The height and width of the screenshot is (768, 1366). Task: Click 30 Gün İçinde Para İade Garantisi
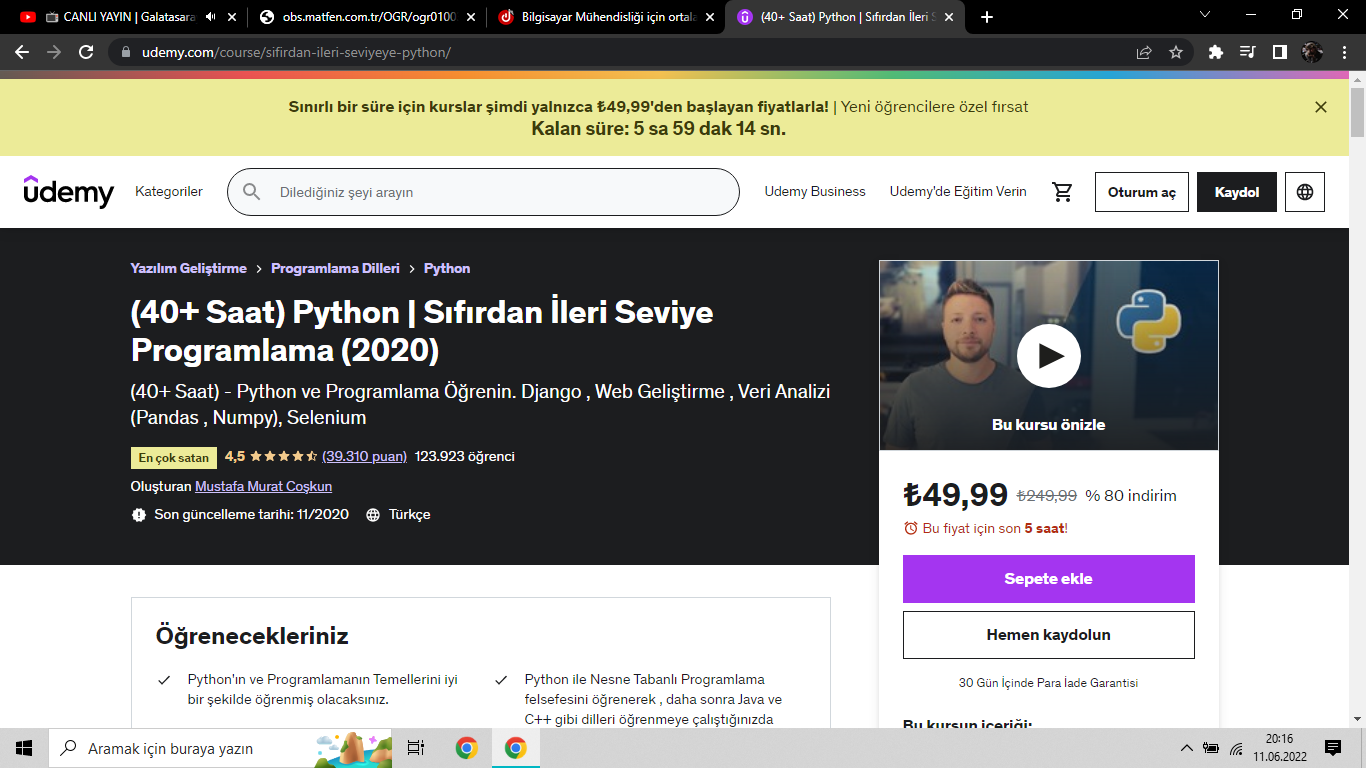[x=1048, y=683]
